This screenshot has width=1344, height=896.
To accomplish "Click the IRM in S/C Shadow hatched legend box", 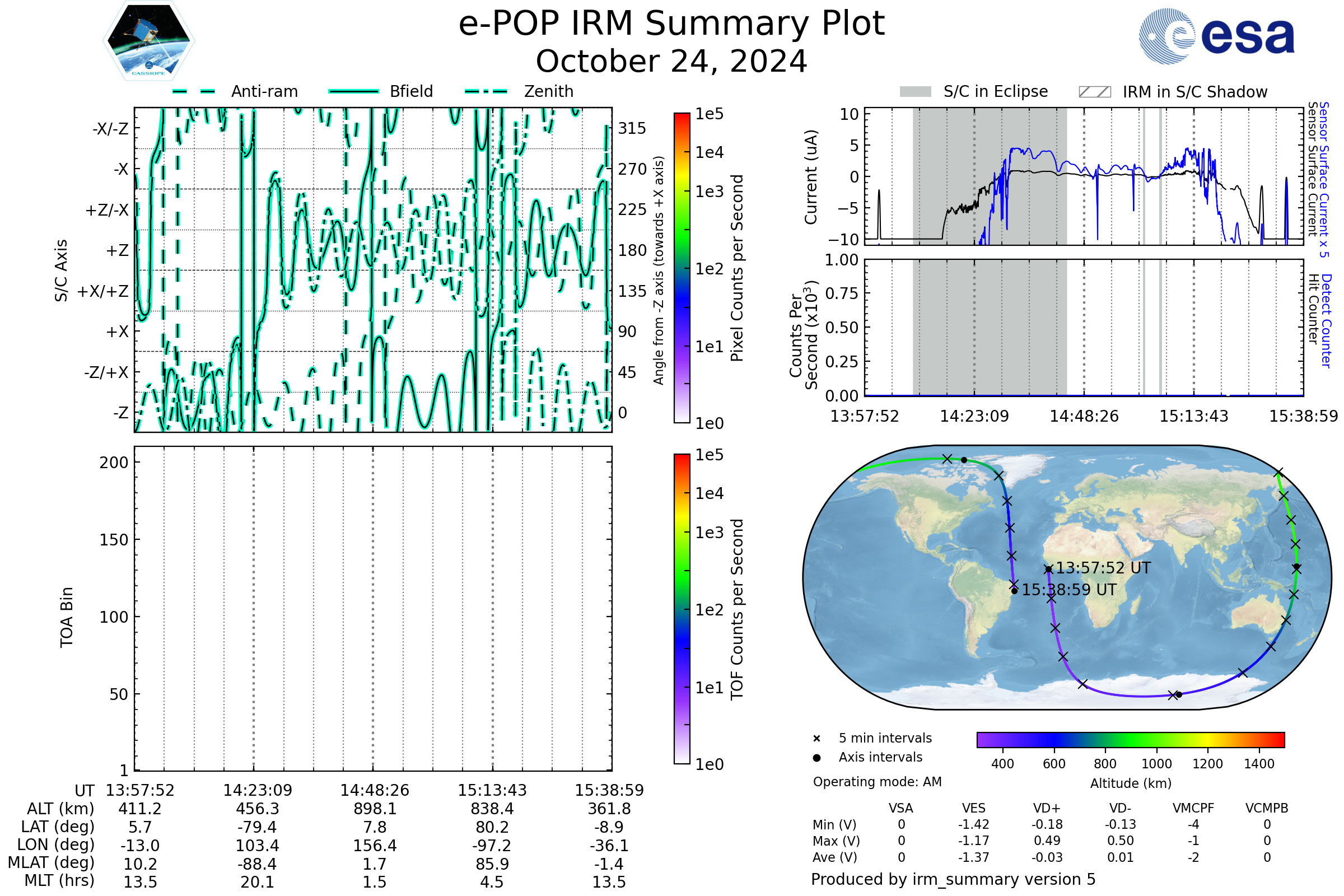I will click(x=1095, y=92).
